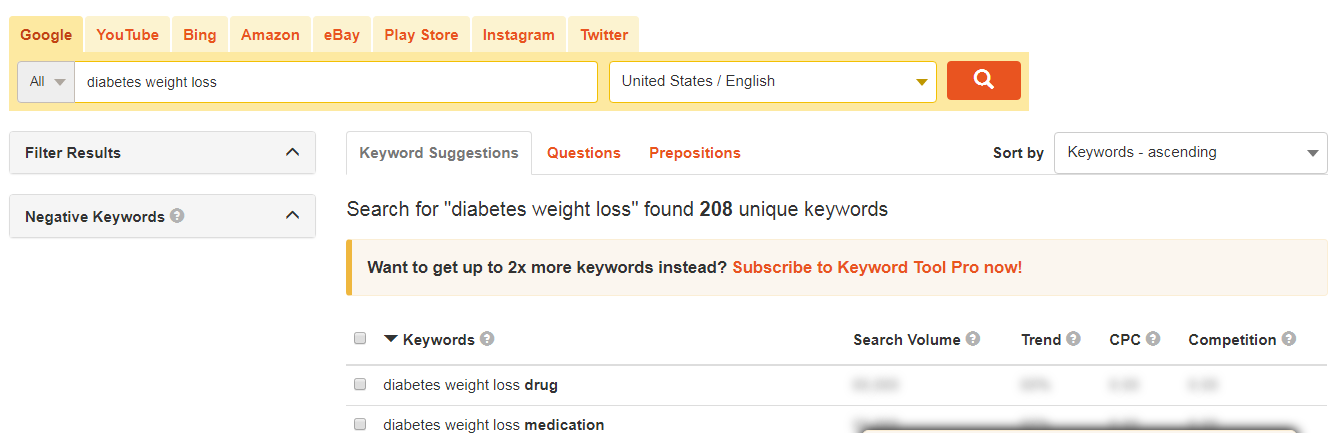
Task: Open the Sort by Keywords - ascending dropdown
Action: [x=1190, y=153]
